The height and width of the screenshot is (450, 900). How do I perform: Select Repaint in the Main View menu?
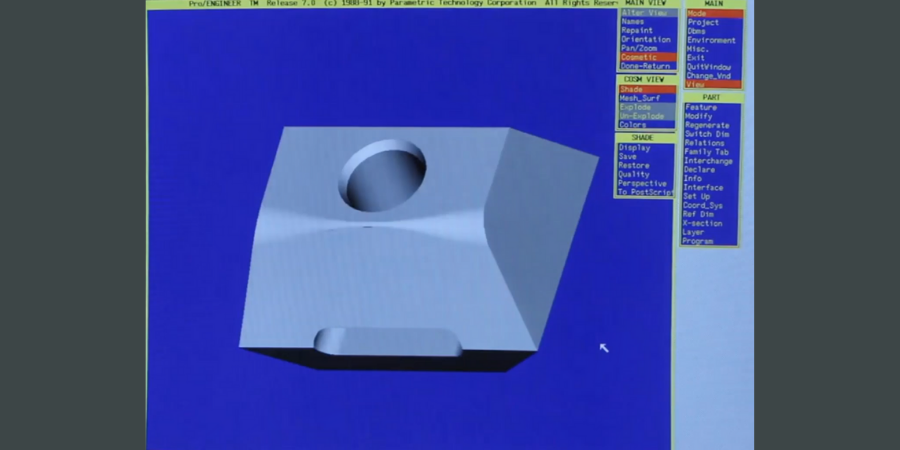pyautogui.click(x=636, y=30)
